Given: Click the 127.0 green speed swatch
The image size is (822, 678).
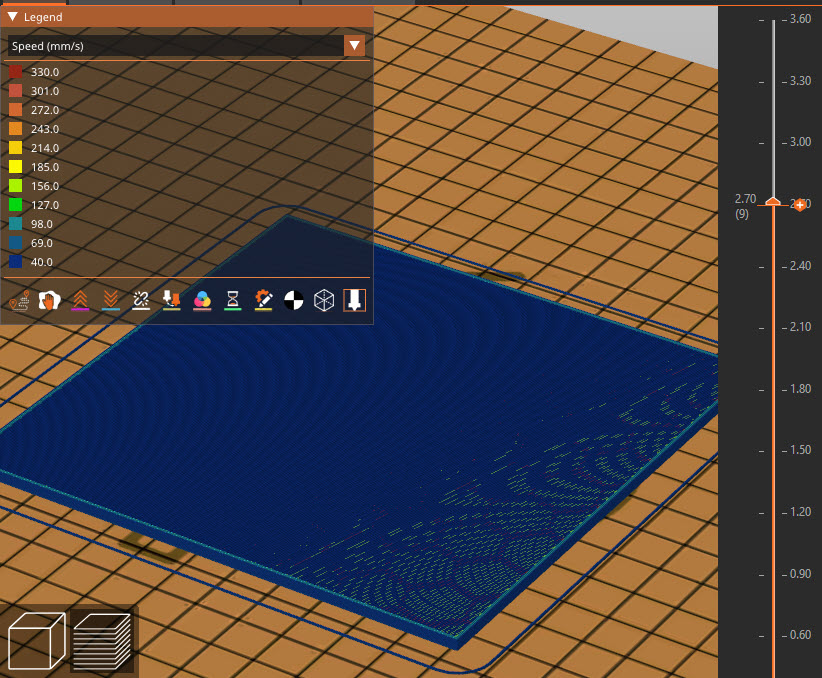Looking at the screenshot, I should pos(16,205).
